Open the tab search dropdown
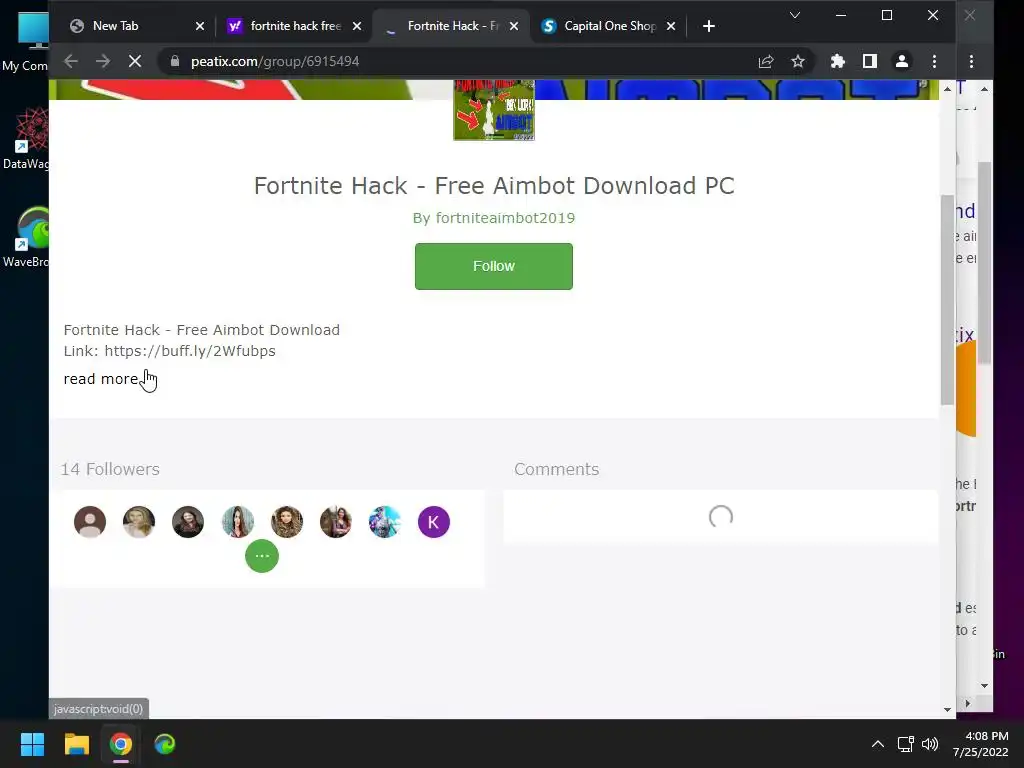The width and height of the screenshot is (1024, 768). tap(795, 15)
